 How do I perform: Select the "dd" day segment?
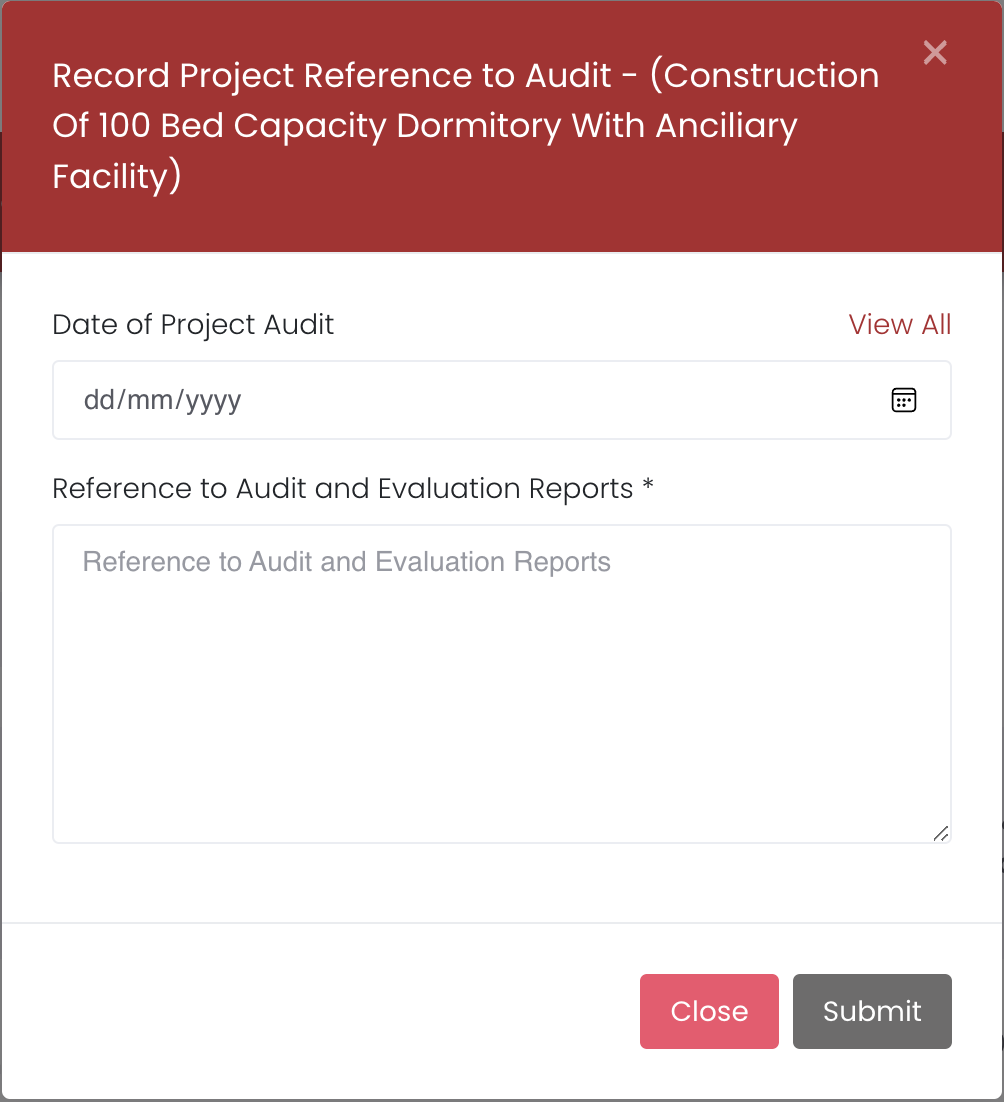click(x=99, y=401)
